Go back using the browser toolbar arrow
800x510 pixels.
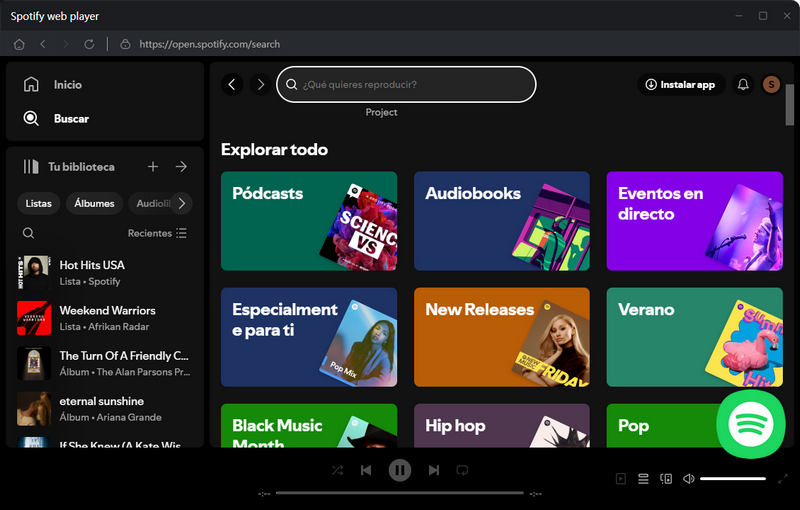pos(43,44)
